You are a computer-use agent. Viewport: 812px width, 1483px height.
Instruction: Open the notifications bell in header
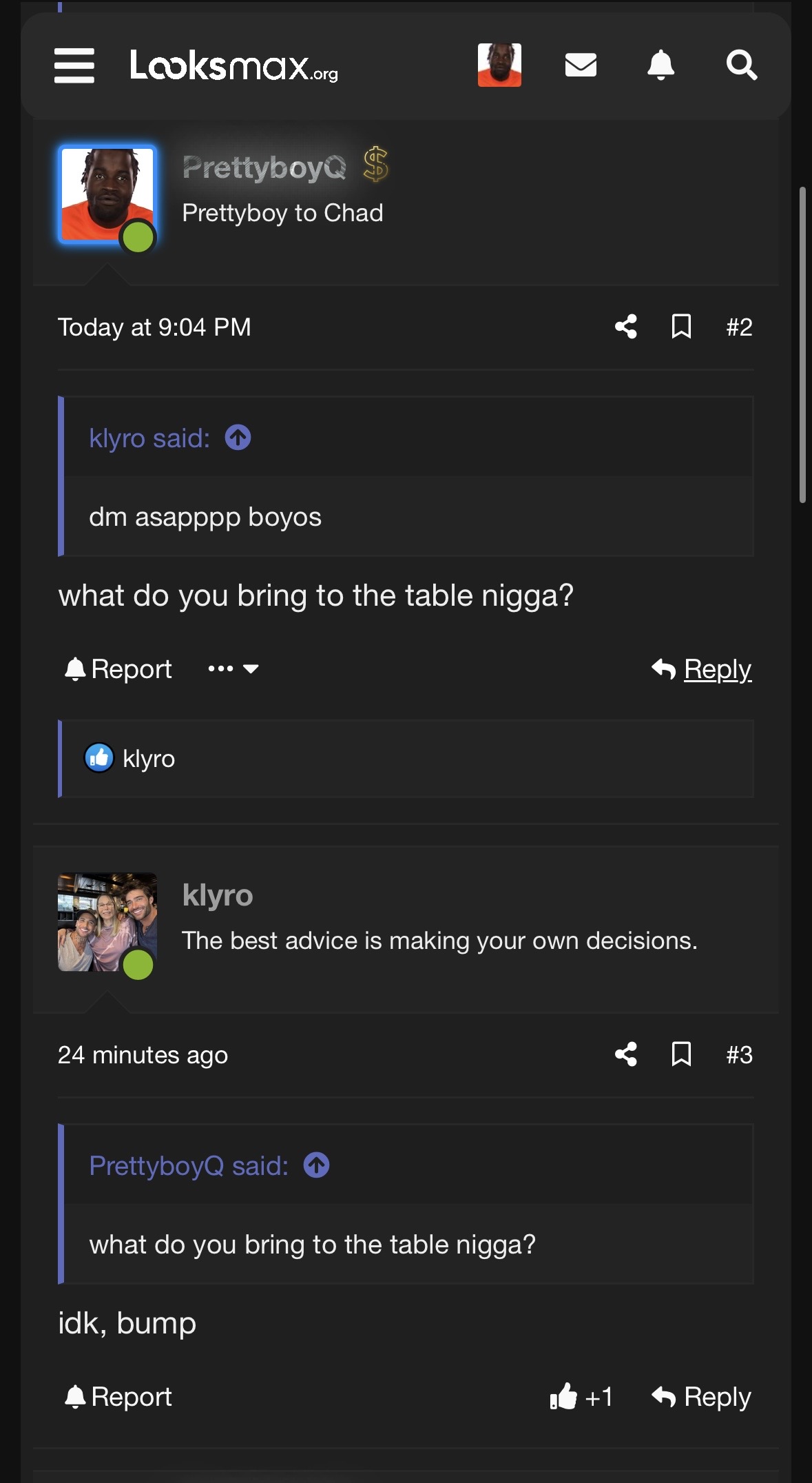tap(660, 65)
